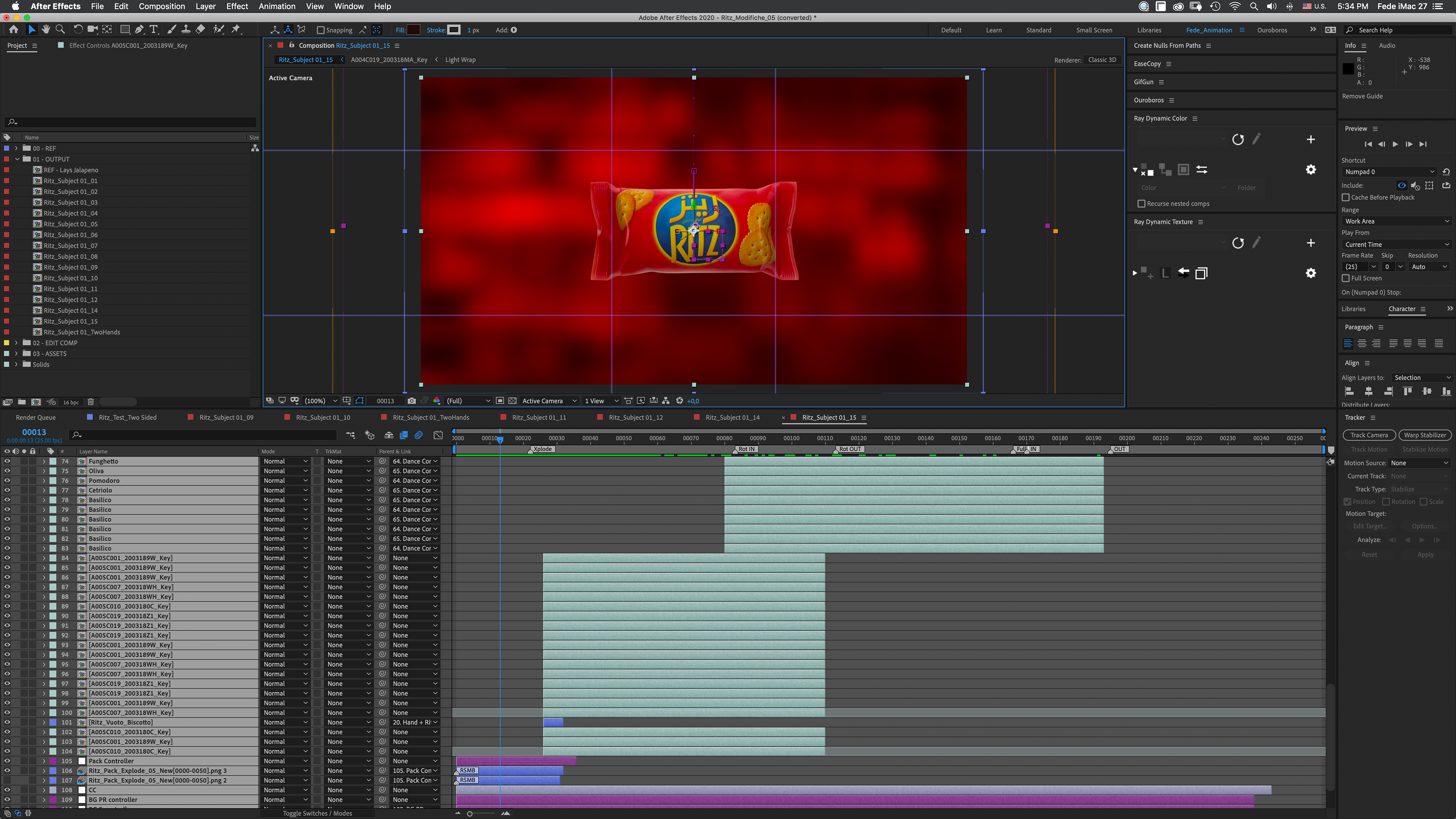Open the show channel color management icon
The height and width of the screenshot is (819, 1456).
point(436,401)
